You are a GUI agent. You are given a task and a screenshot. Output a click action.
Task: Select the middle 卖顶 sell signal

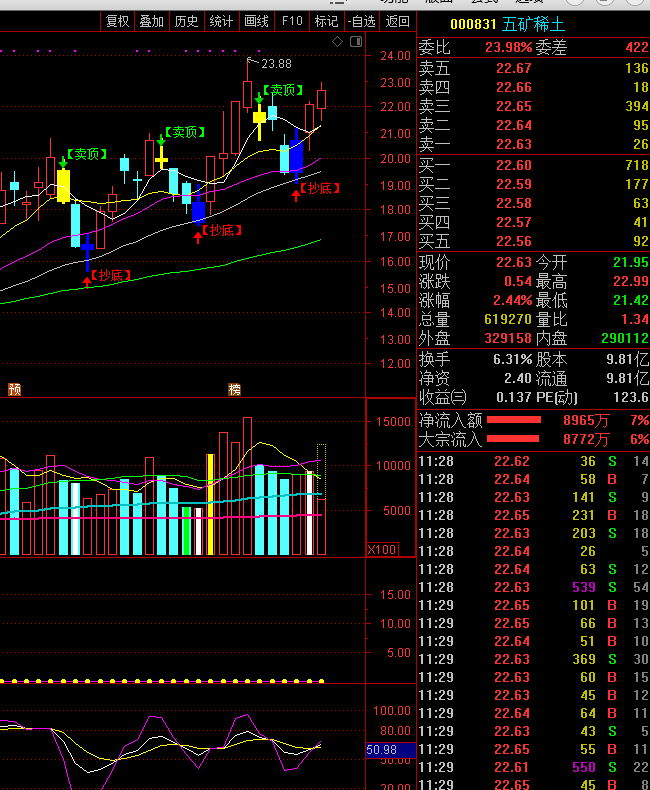point(185,132)
